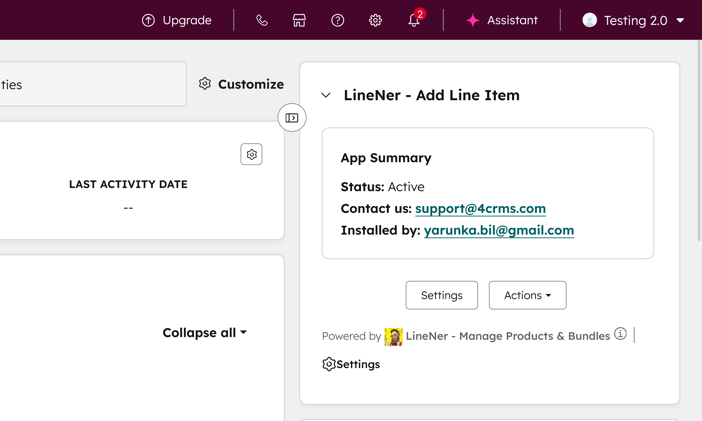Image resolution: width=702 pixels, height=421 pixels.
Task: Click the Assistant sparkle icon
Action: tap(473, 20)
